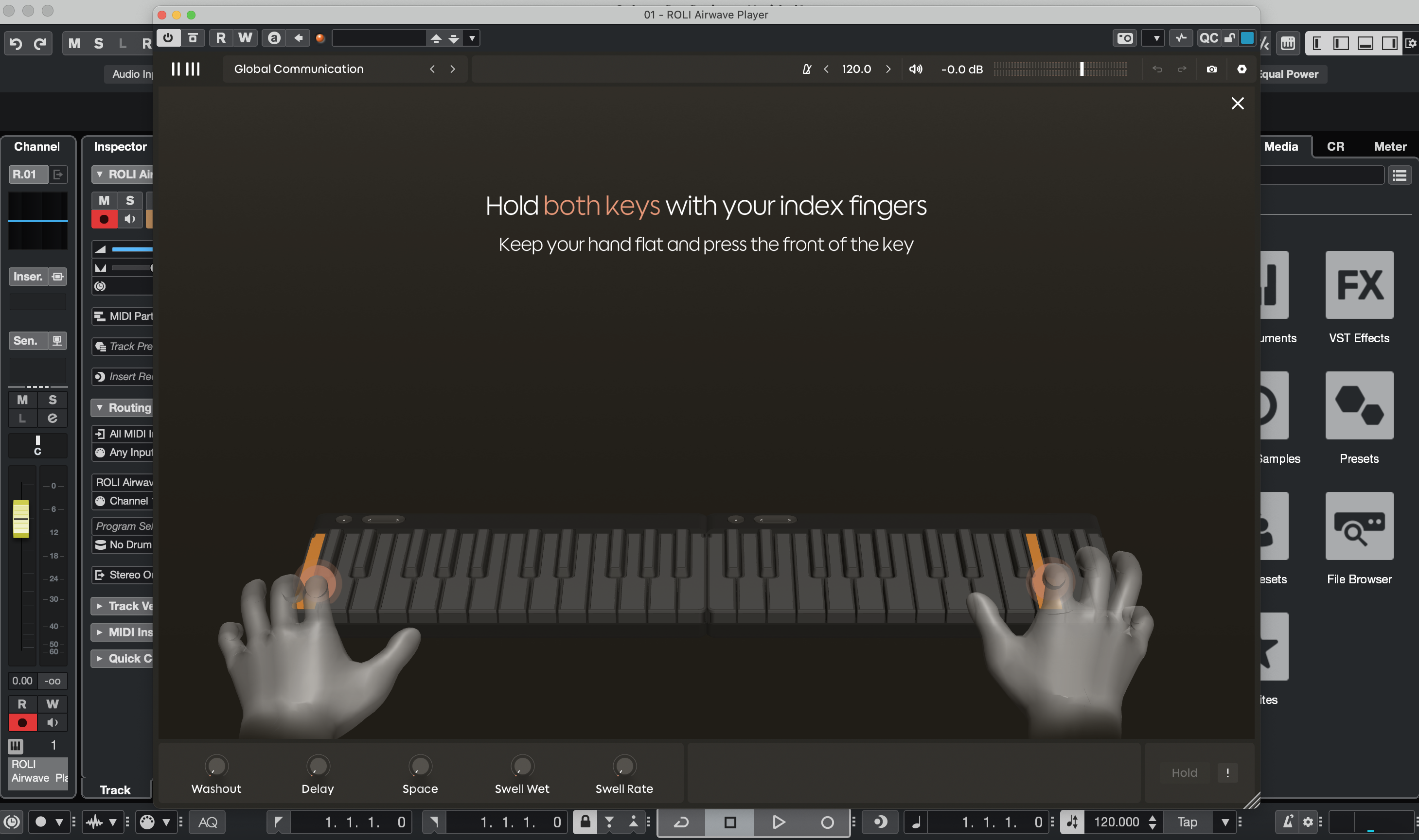Click the Play button in the transport bar
The height and width of the screenshot is (840, 1419).
pyautogui.click(x=778, y=822)
